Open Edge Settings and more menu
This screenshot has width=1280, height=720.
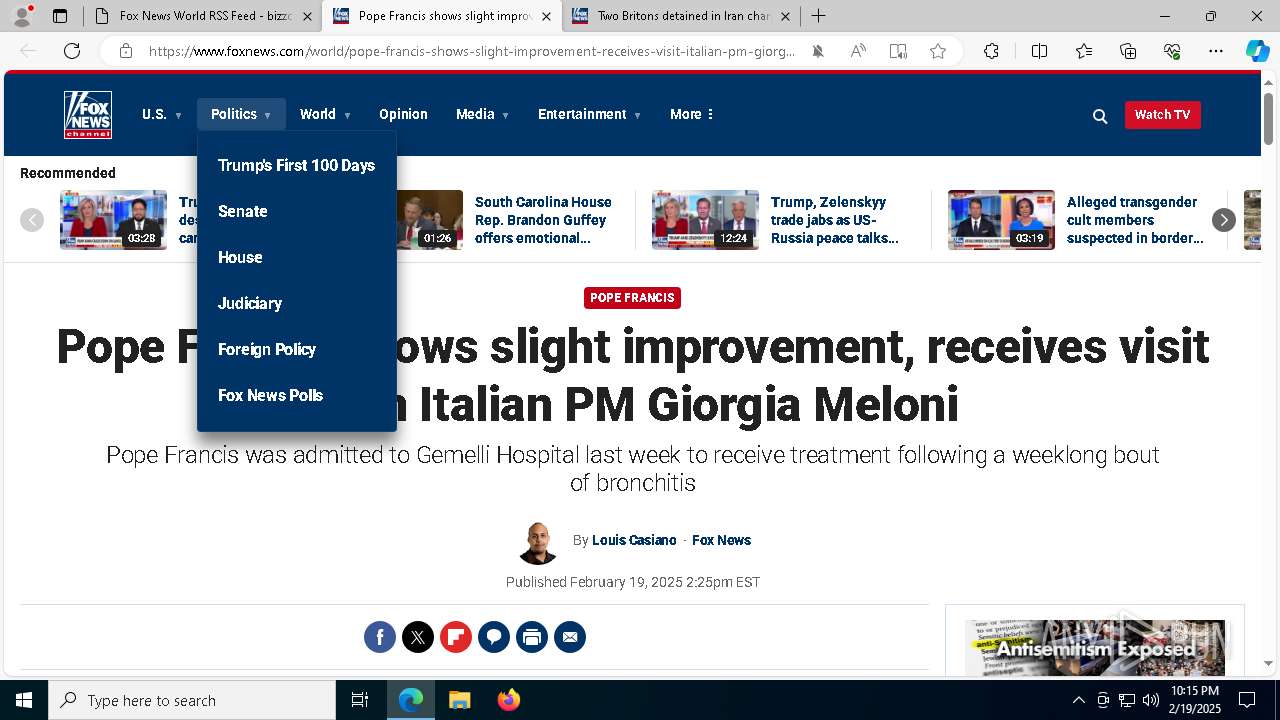[1216, 51]
